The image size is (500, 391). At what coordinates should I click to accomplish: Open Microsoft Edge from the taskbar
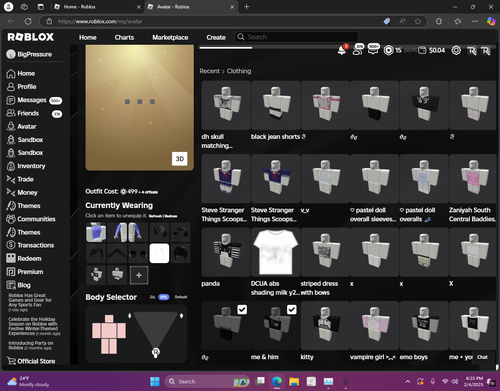tap(277, 381)
